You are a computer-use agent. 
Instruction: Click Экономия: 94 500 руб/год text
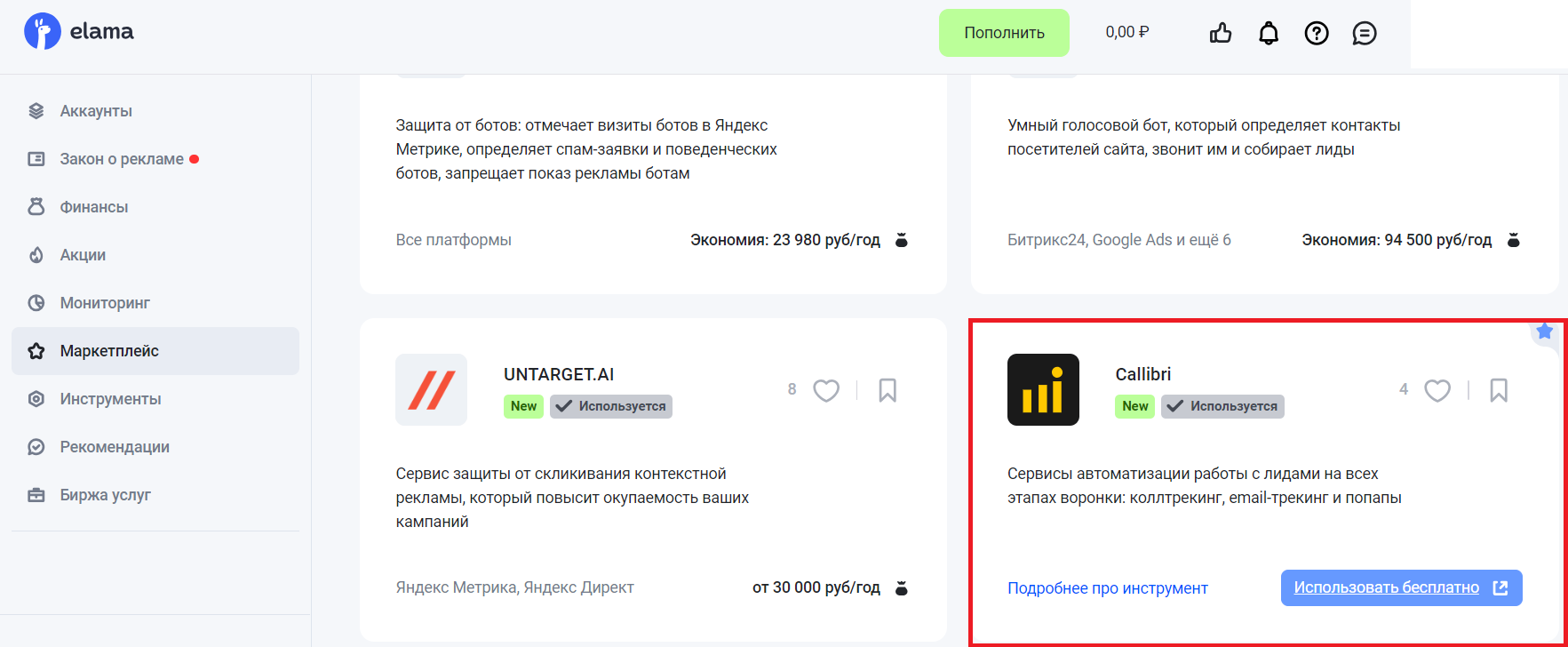tap(1397, 240)
